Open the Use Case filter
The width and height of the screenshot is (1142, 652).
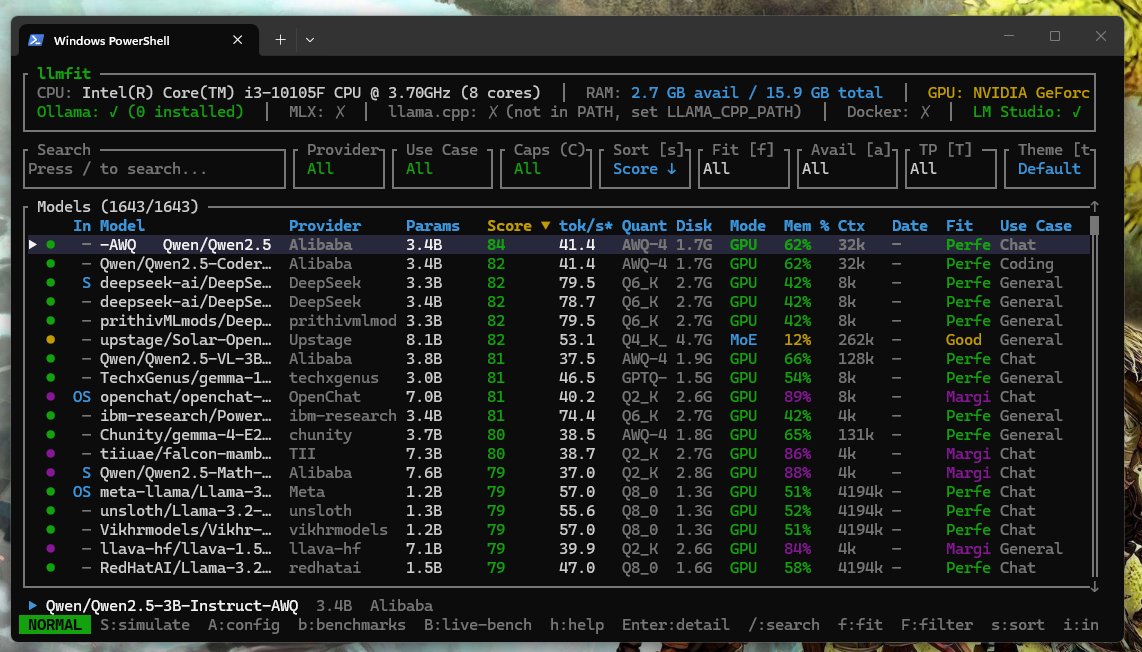point(442,169)
